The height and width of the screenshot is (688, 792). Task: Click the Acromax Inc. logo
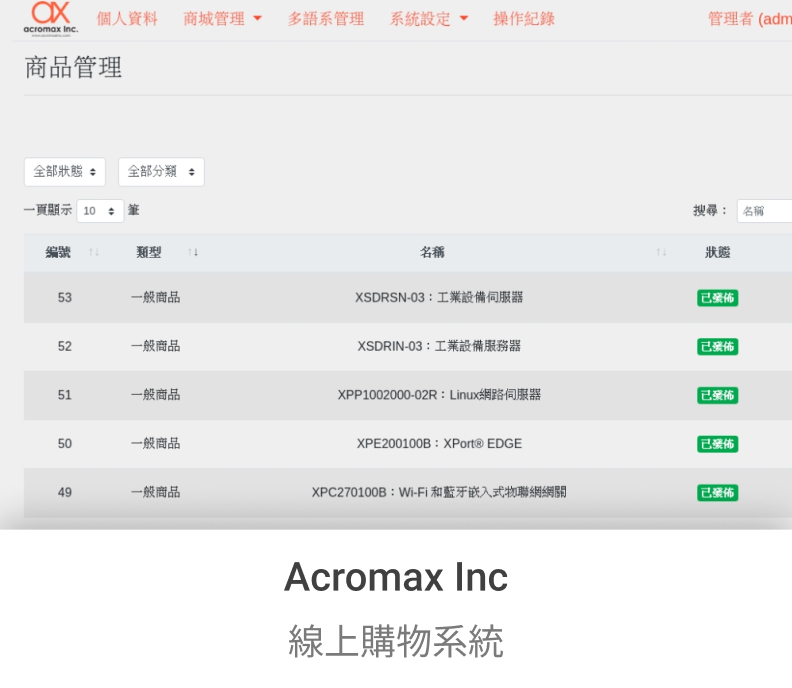point(51,19)
